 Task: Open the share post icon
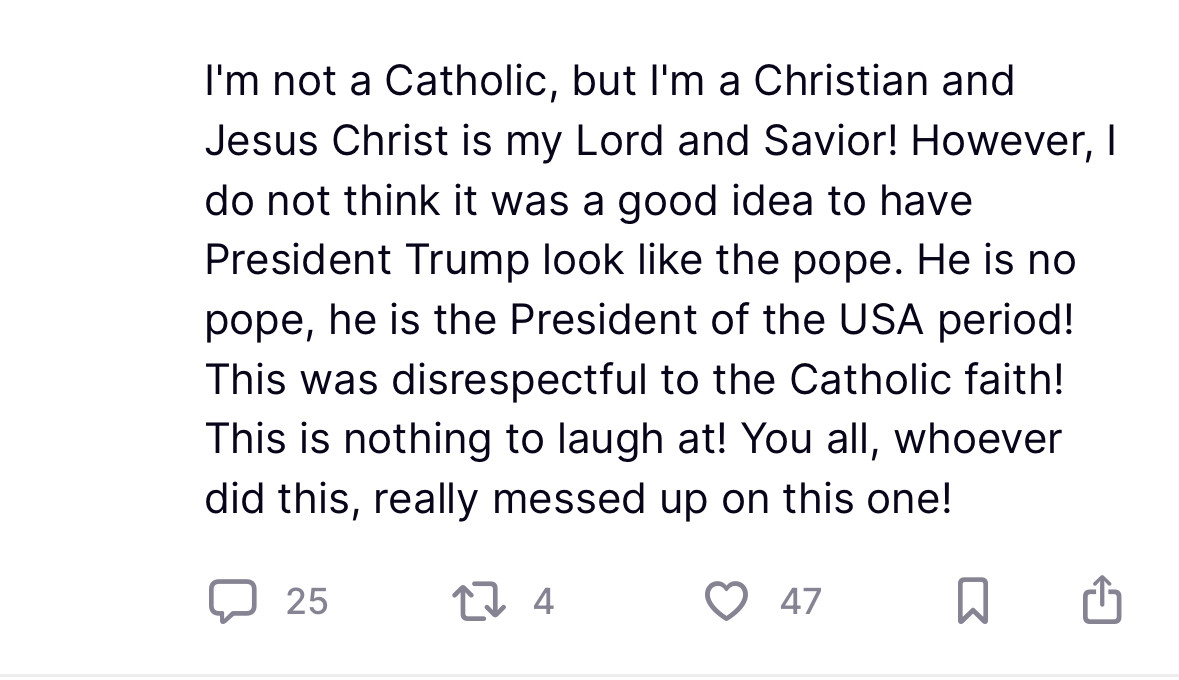tap(1102, 600)
